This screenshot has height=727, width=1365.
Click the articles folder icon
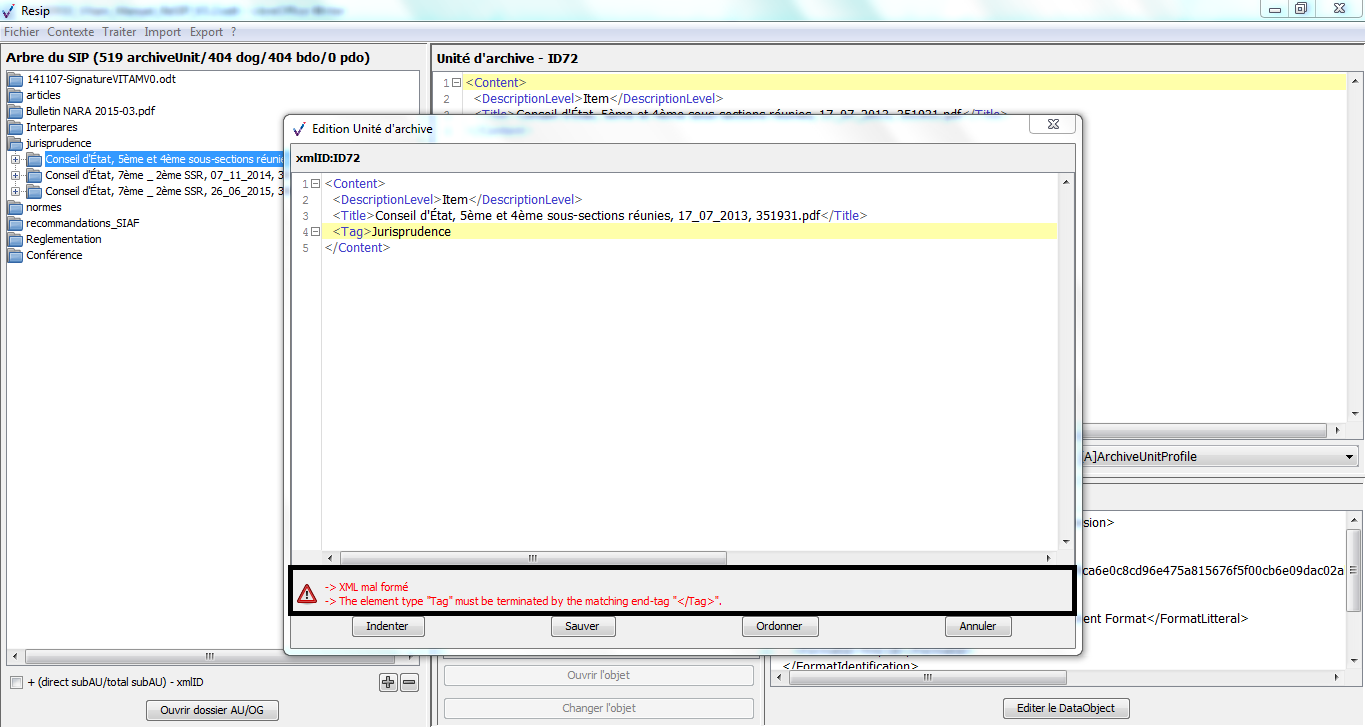click(15, 95)
